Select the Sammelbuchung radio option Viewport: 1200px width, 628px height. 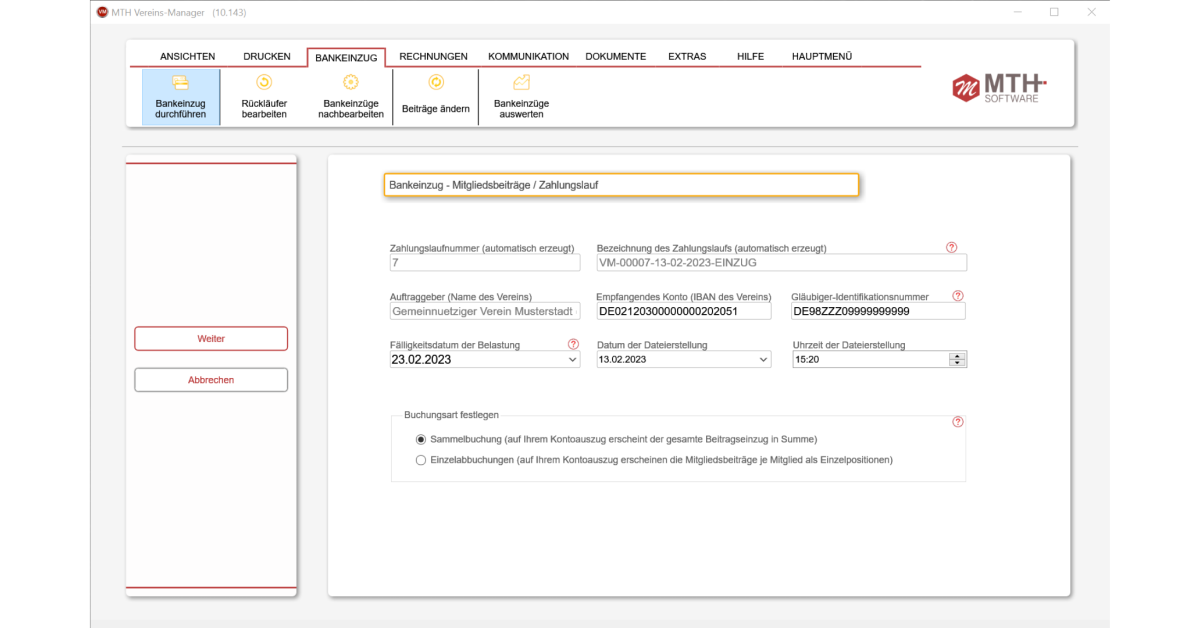(421, 439)
